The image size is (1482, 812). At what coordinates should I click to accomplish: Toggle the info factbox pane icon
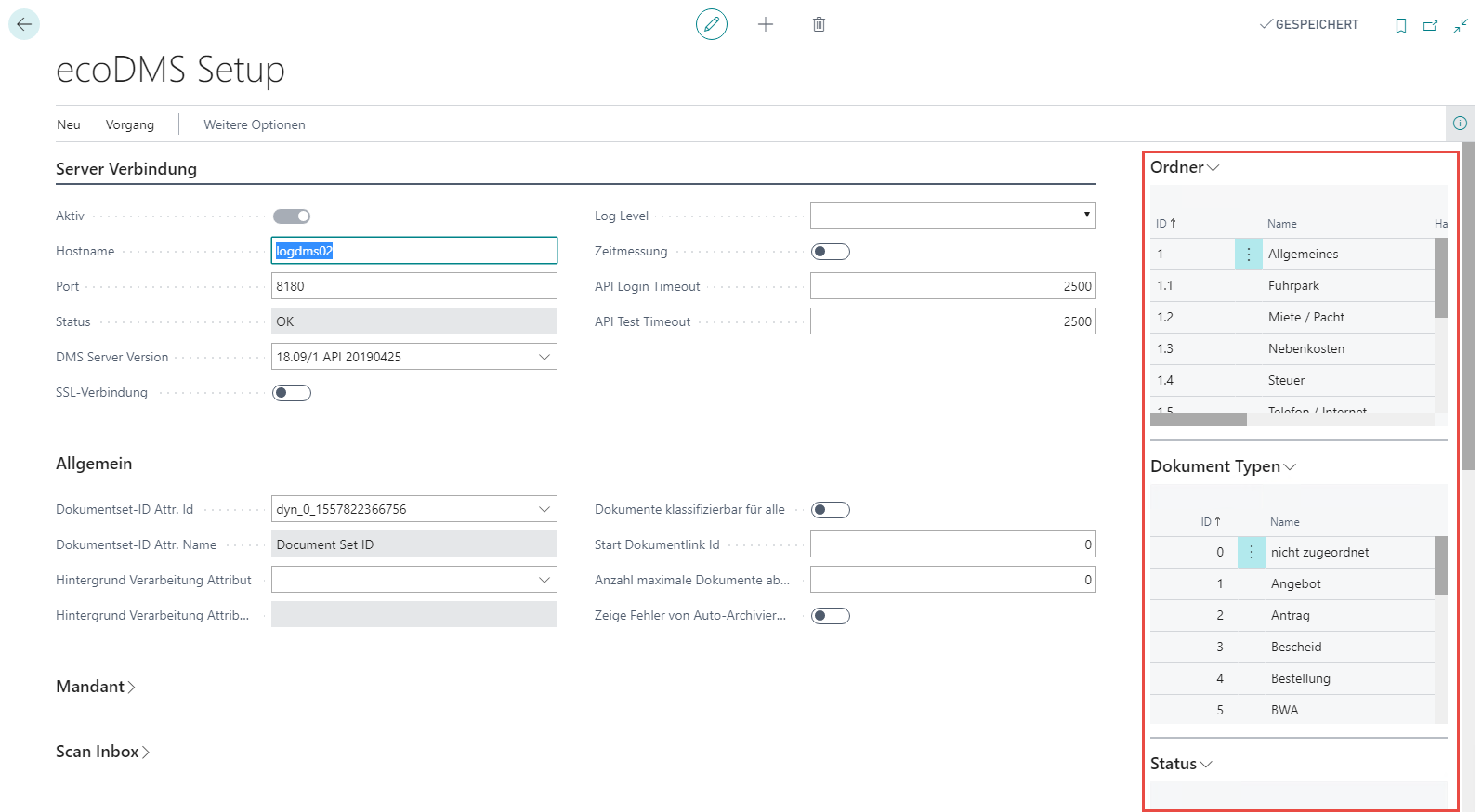(1460, 123)
